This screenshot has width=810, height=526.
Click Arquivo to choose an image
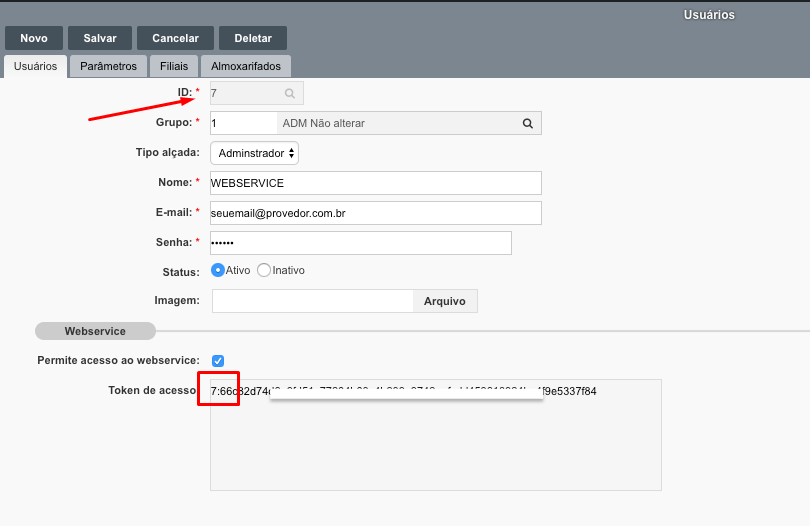tap(445, 301)
